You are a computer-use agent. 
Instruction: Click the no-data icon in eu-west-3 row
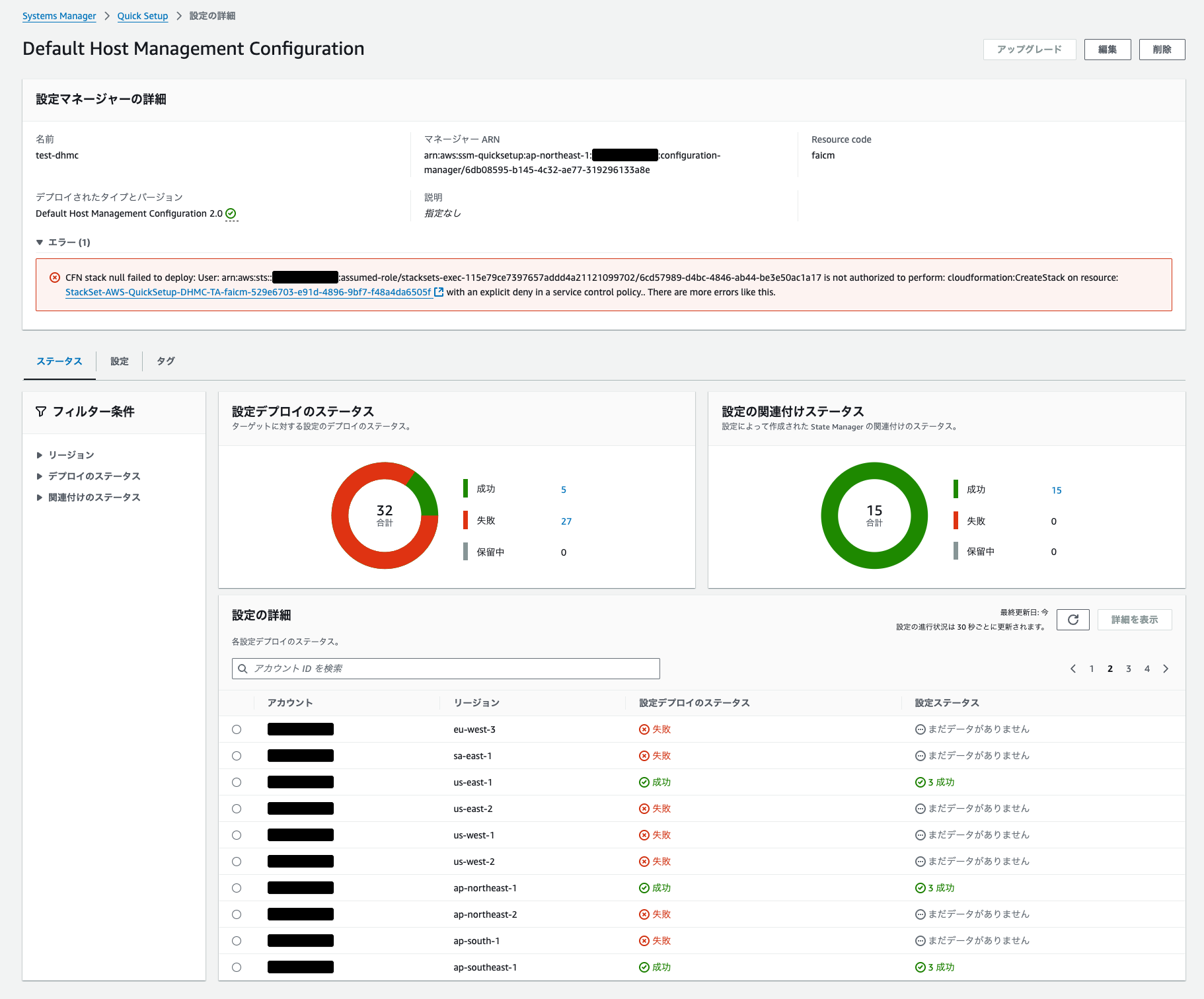[x=920, y=729]
